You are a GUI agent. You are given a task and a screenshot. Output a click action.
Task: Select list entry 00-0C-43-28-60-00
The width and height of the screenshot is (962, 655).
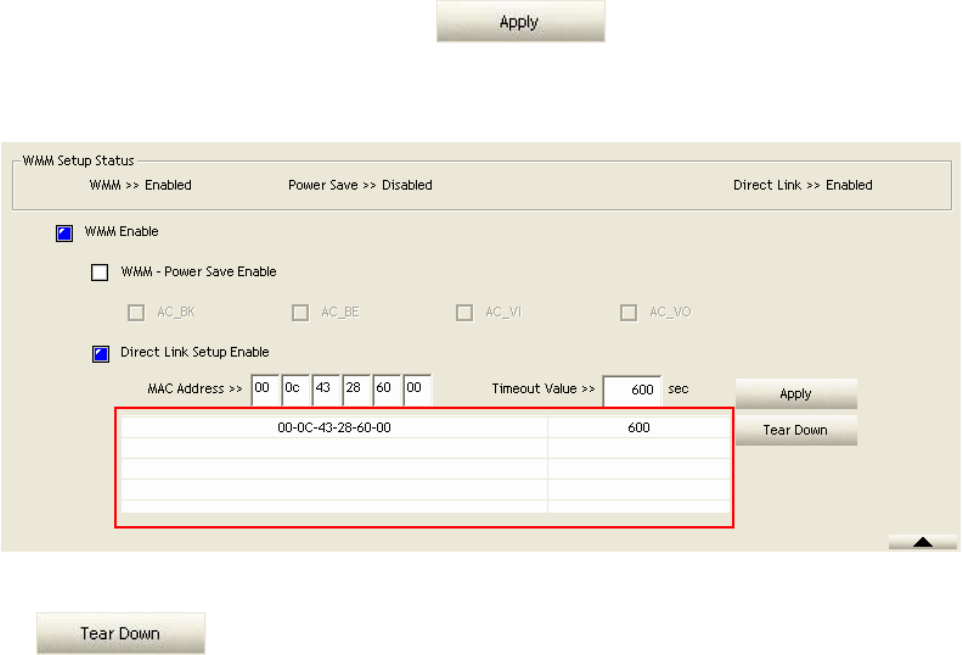point(334,427)
